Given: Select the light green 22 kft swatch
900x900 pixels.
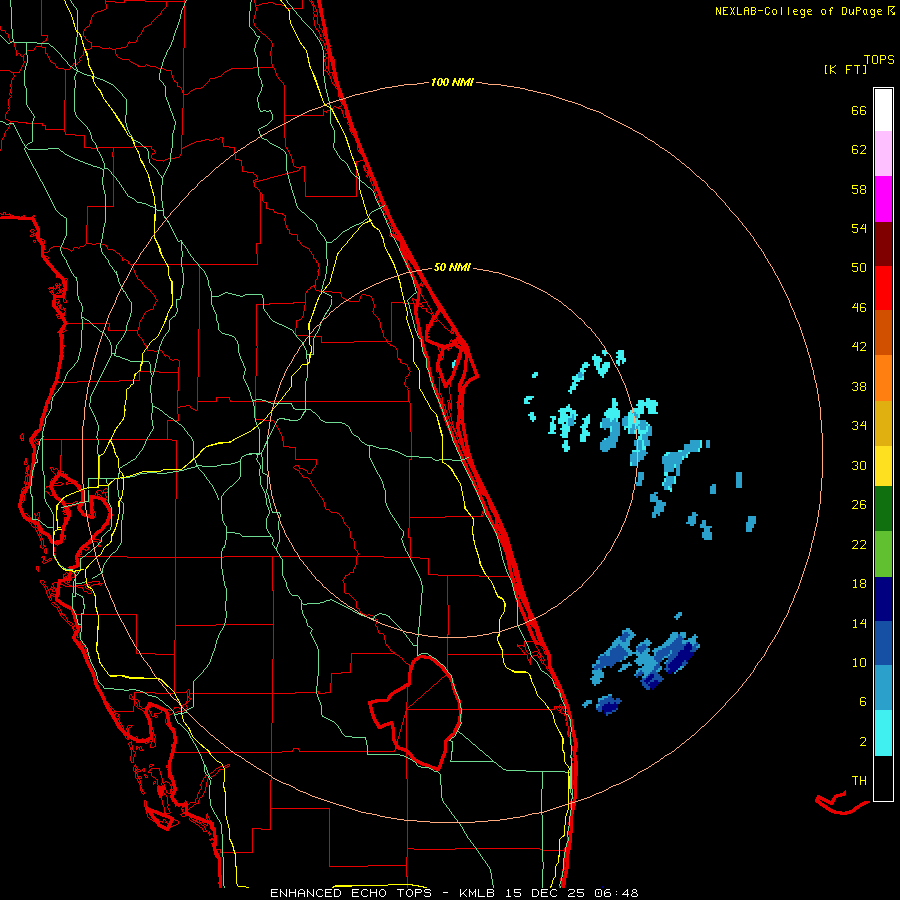Looking at the screenshot, I should [x=883, y=553].
